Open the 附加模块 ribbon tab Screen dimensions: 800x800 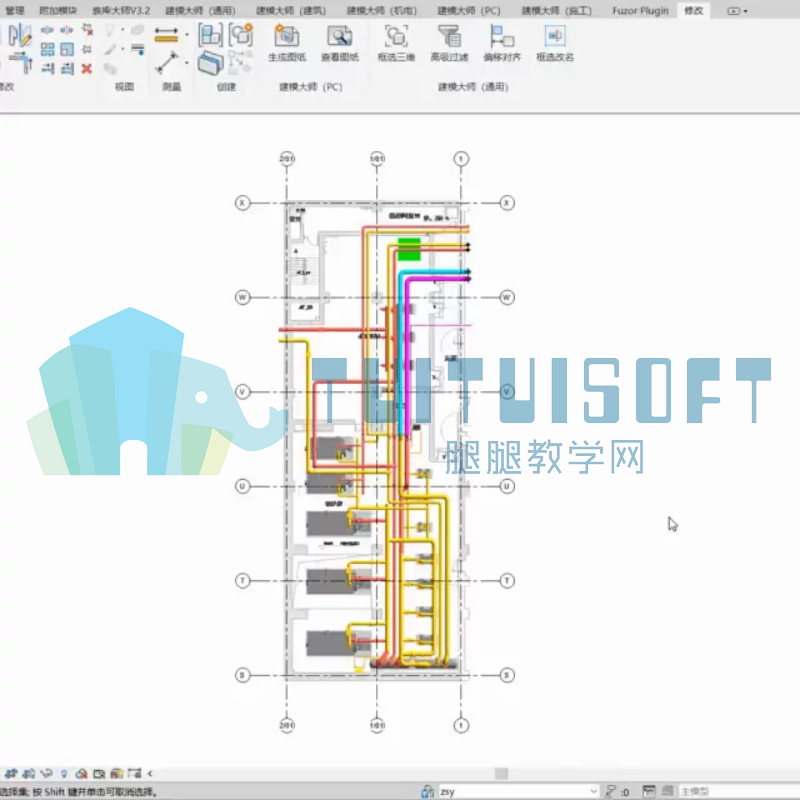pyautogui.click(x=58, y=10)
